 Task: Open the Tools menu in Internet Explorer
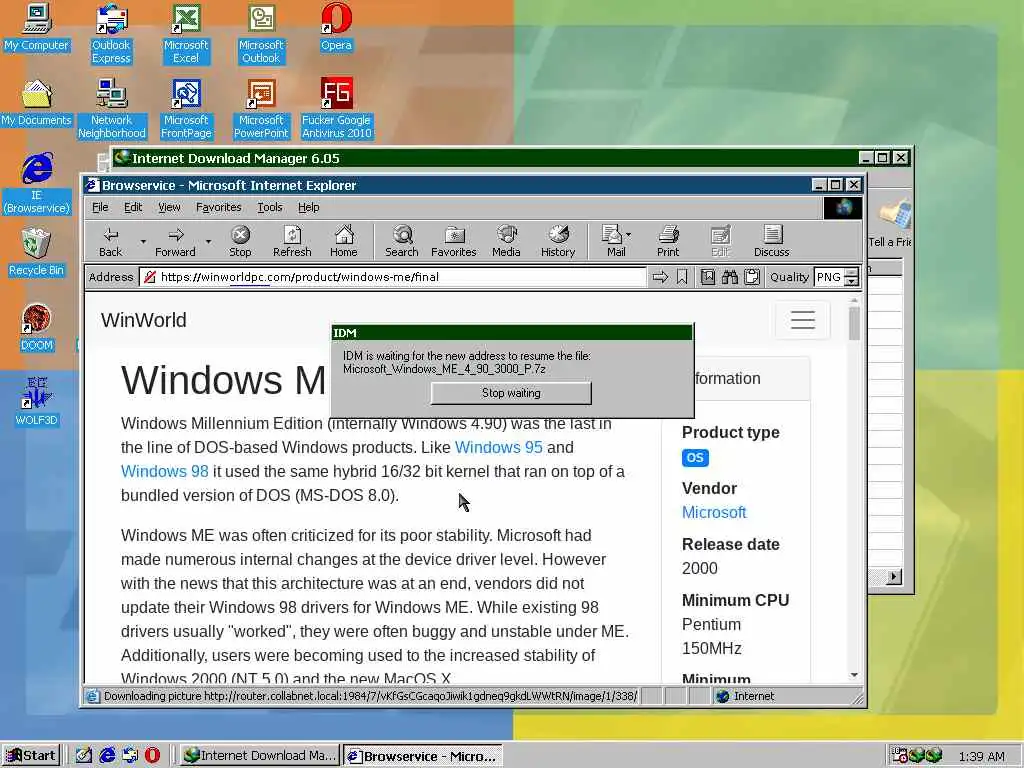click(x=270, y=207)
